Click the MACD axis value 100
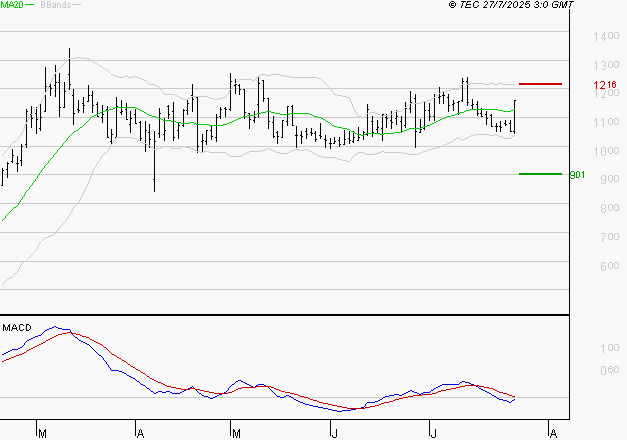This screenshot has width=627, height=440. click(x=610, y=348)
